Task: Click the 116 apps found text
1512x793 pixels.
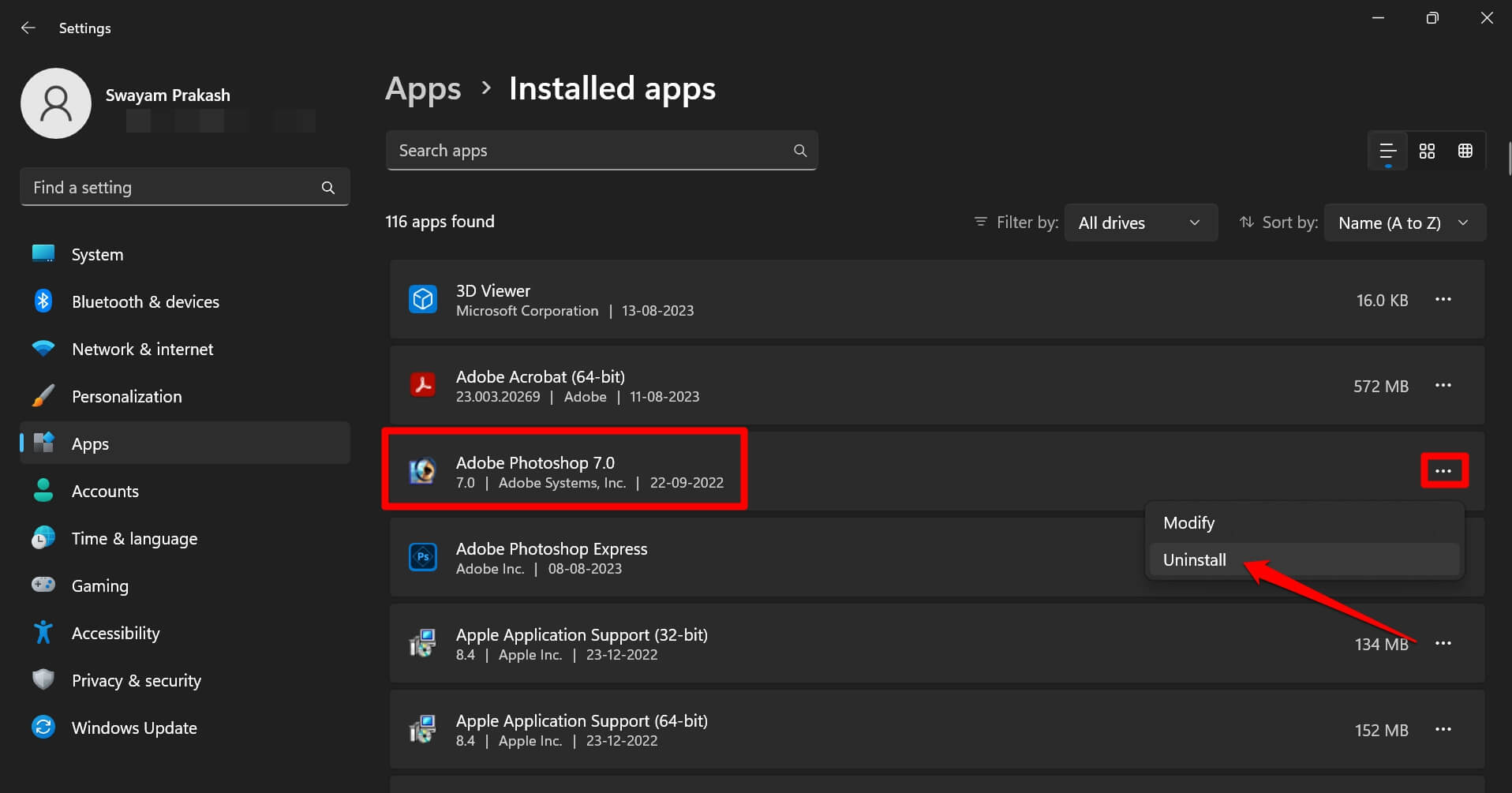Action: tap(440, 222)
